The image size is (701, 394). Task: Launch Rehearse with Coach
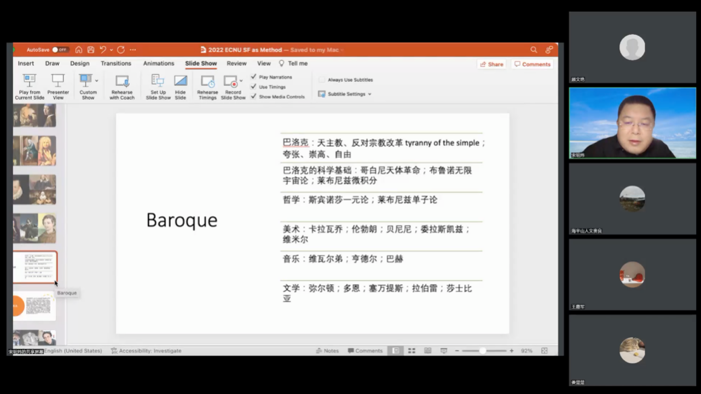coord(122,86)
